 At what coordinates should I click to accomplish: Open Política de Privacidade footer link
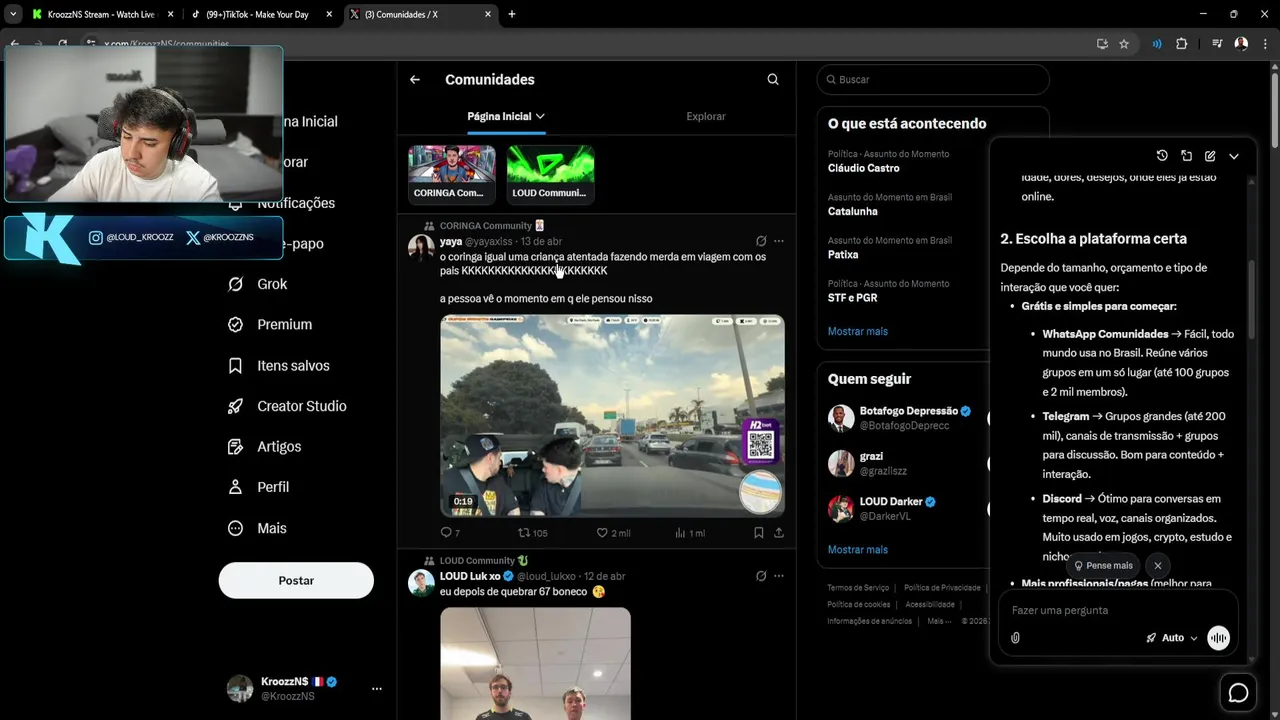point(942,588)
